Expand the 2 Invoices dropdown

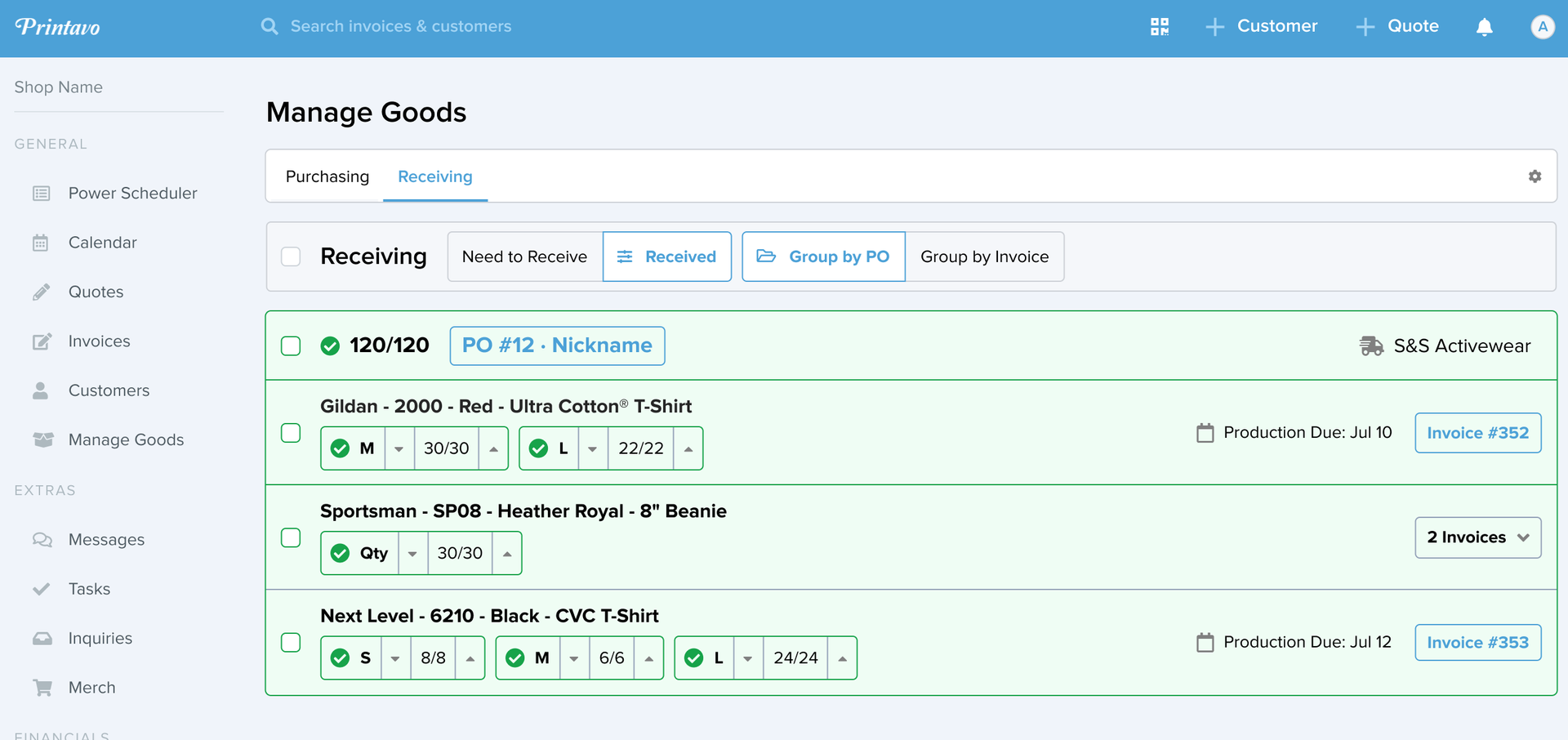pos(1478,537)
